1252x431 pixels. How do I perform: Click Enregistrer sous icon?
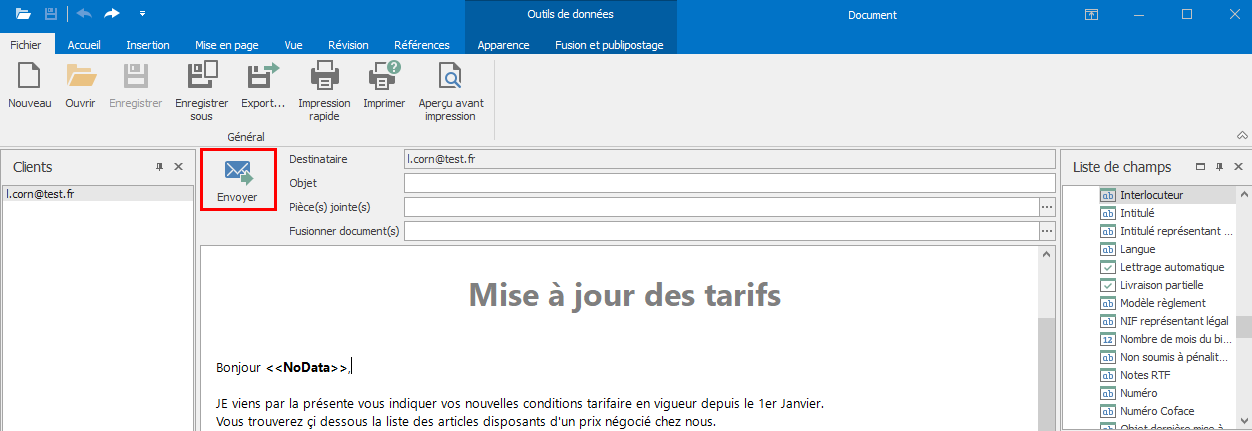[201, 78]
